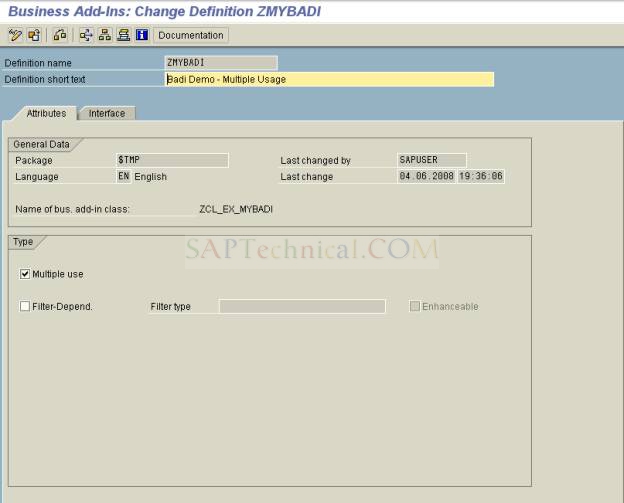Click the class name ZCL_EX_MYBADI
Viewport: 624px width, 503px height.
click(x=236, y=209)
